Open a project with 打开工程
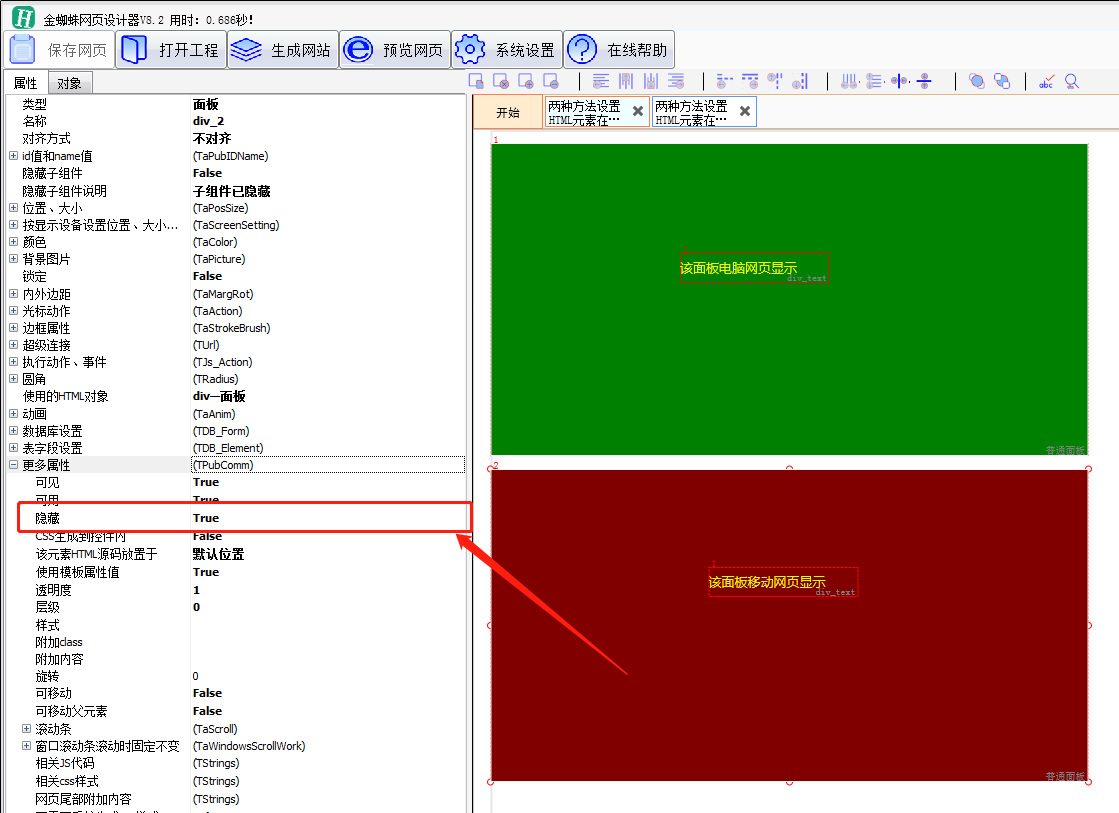Image resolution: width=1119 pixels, height=813 pixels. coord(171,50)
